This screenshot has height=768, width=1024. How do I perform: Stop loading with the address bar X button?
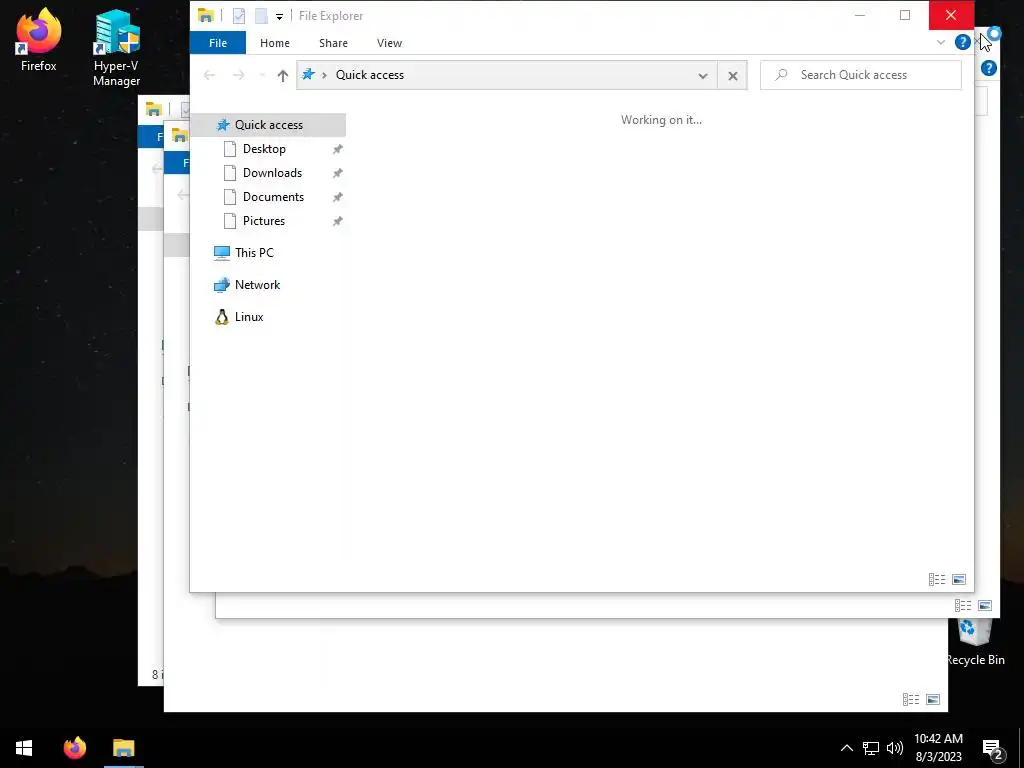(x=733, y=76)
